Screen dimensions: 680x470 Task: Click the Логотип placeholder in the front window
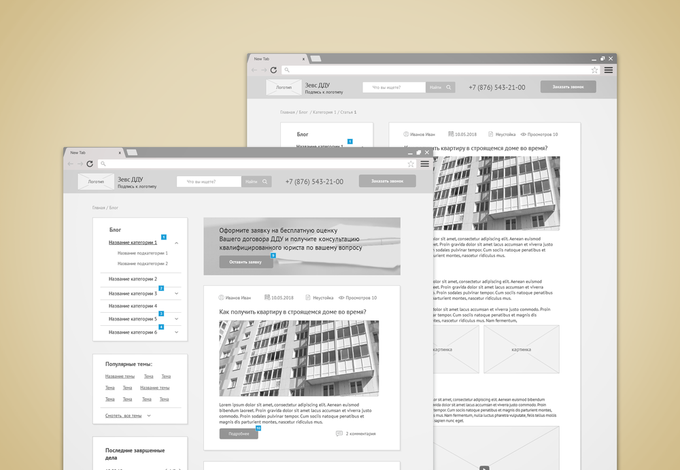[x=96, y=182]
